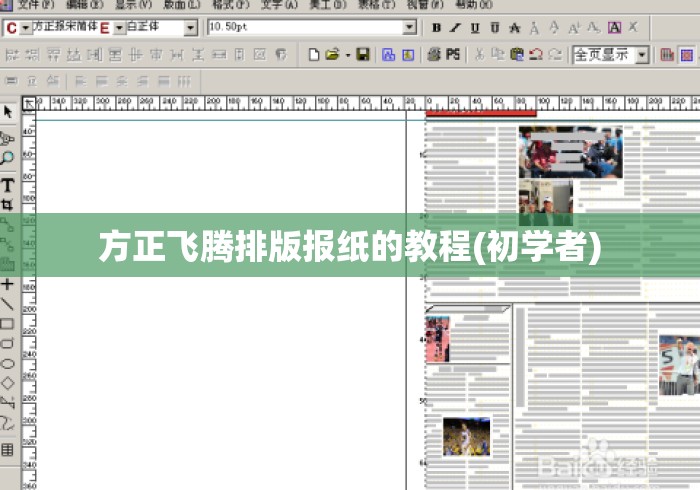Select the rotate and skew tool

pyautogui.click(x=7, y=138)
